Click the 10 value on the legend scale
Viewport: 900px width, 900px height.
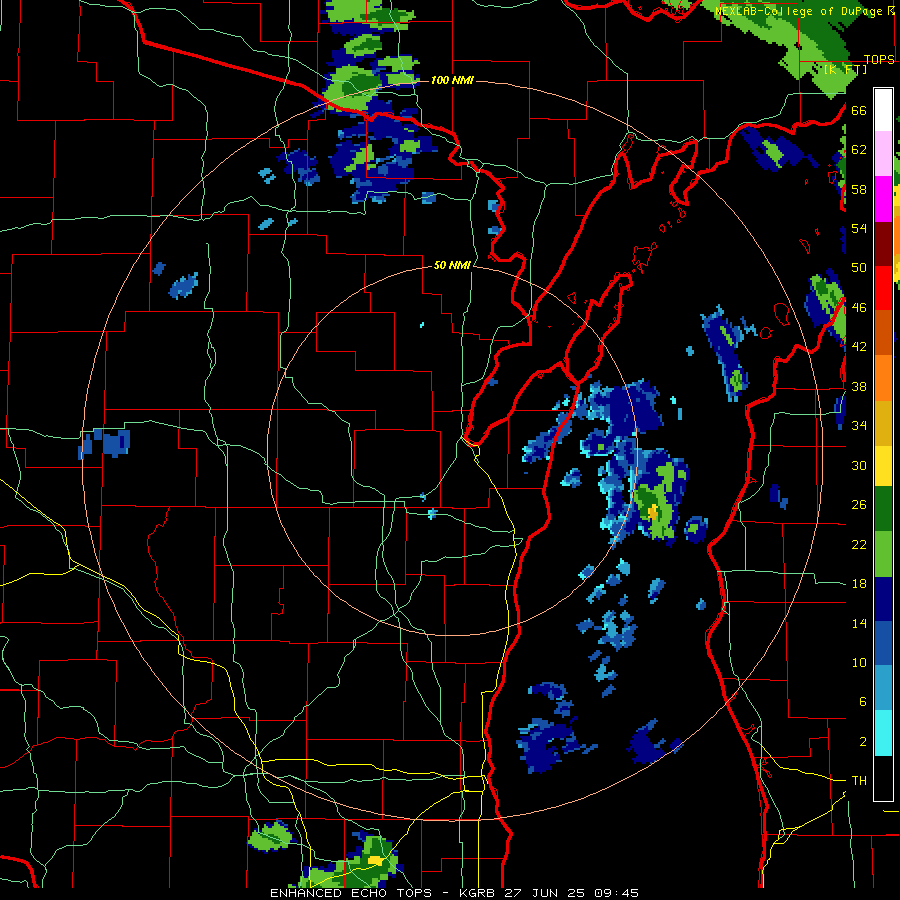point(859,662)
